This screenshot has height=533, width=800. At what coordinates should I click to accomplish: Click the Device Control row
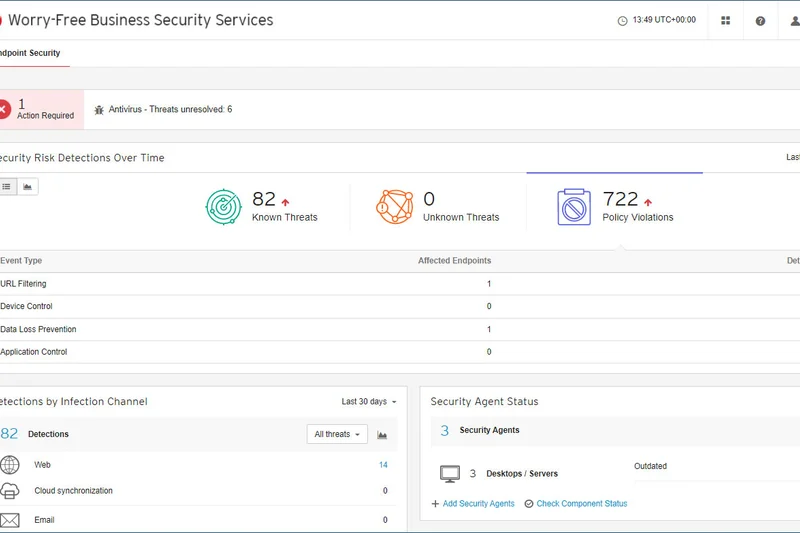(x=400, y=307)
